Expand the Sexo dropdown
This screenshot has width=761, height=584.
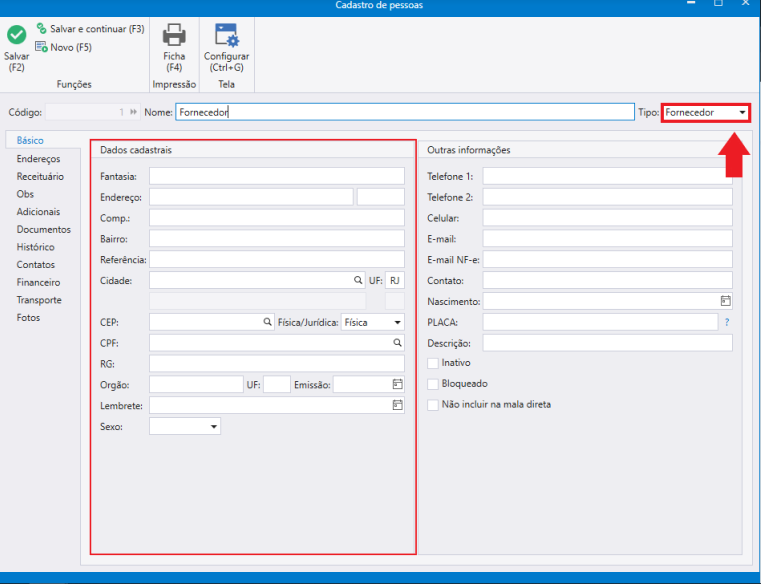coord(185,426)
